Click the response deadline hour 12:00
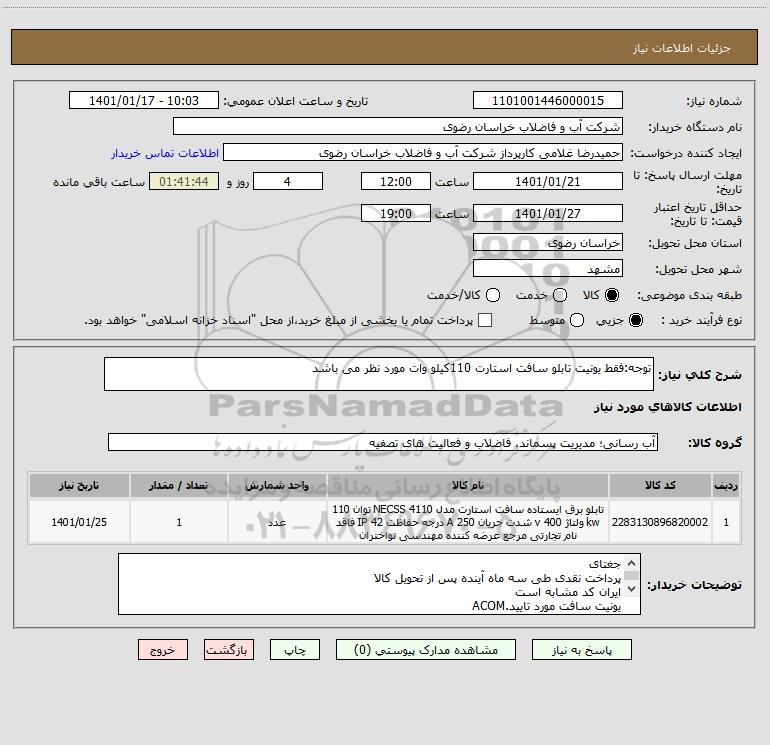This screenshot has height=745, width=770. [x=396, y=181]
